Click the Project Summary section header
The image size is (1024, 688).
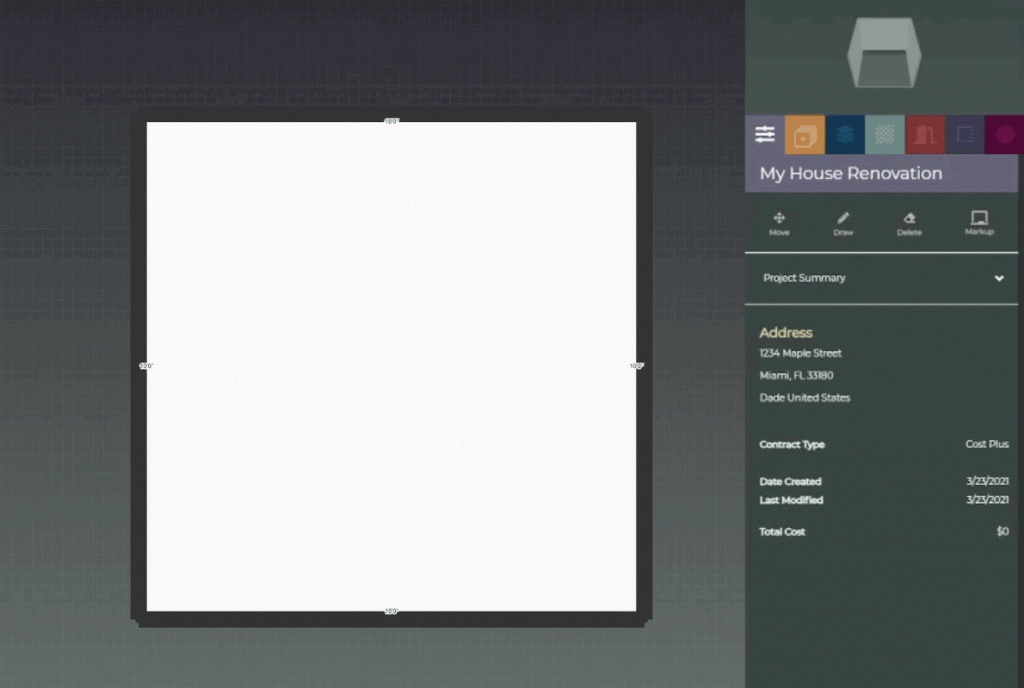pos(804,278)
